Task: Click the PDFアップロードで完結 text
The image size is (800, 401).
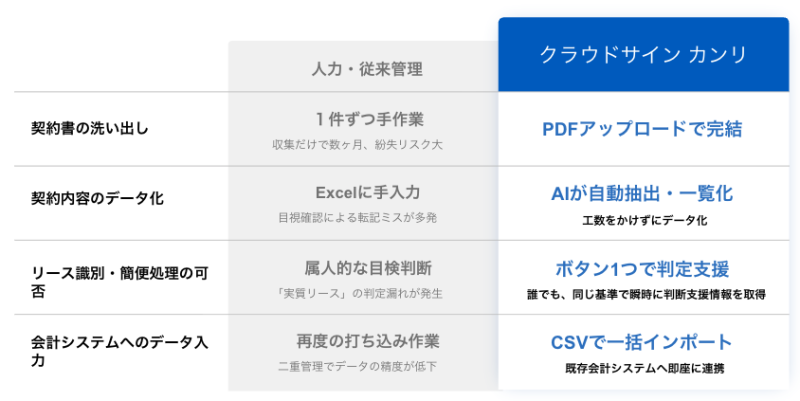Action: pyautogui.click(x=642, y=129)
